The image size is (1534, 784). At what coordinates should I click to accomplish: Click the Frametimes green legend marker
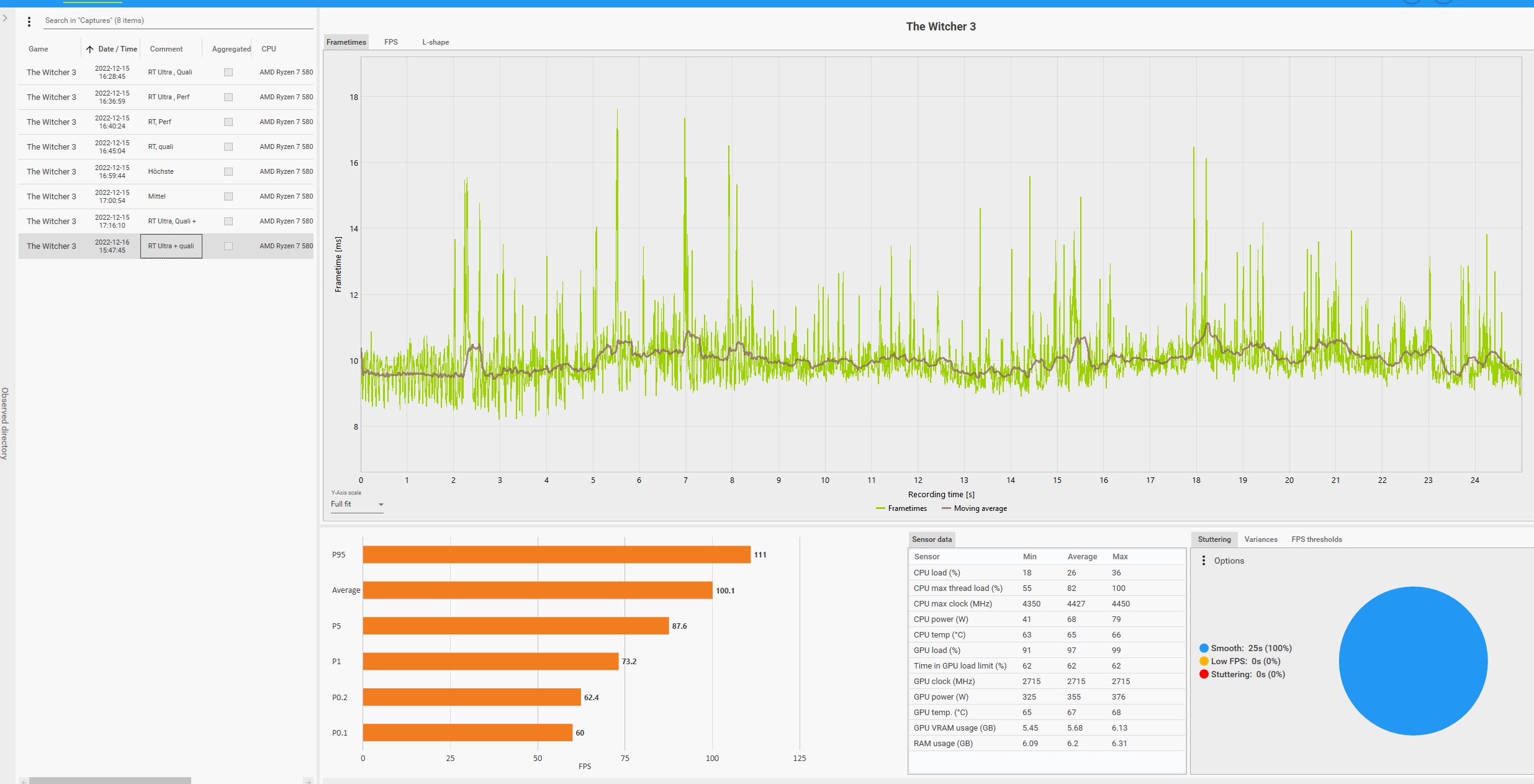tap(880, 508)
